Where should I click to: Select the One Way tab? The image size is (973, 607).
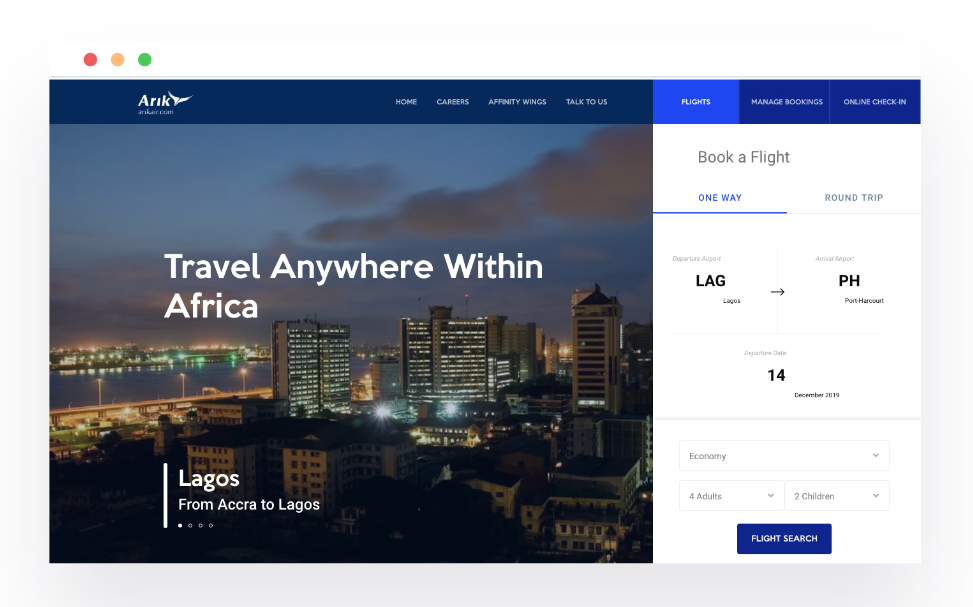(x=720, y=197)
